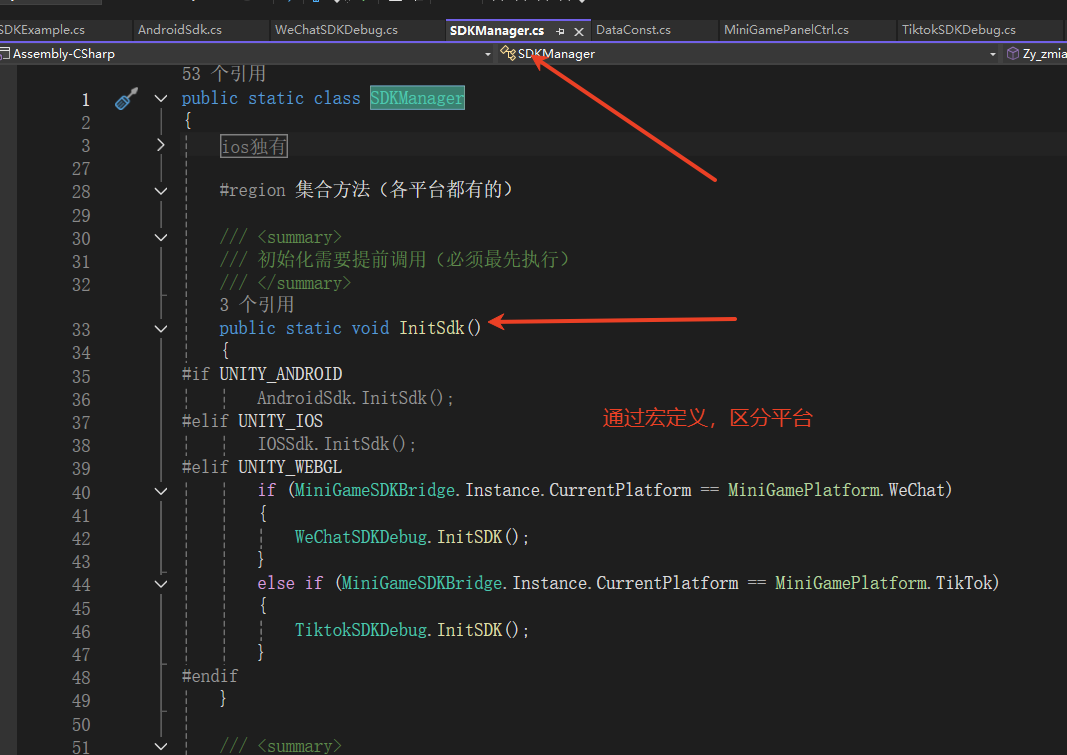Open the MiniGamePanelCtrl.cs tab
The image size is (1067, 755).
coord(786,30)
